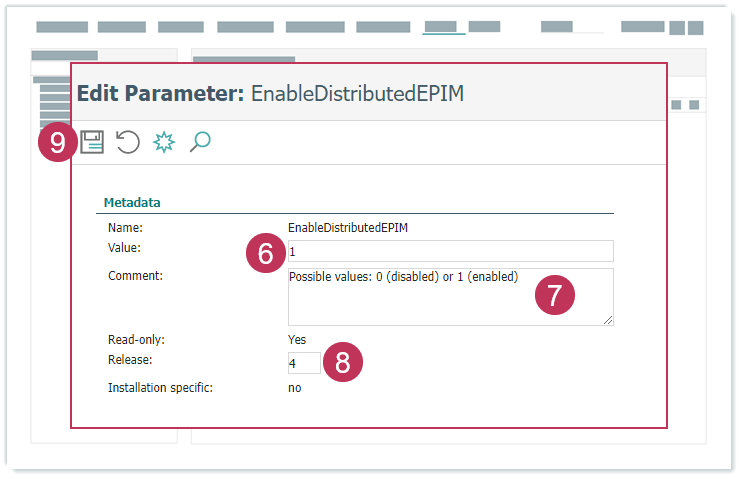Click the Name value EnableDistributedEPIM in Metadata
The image size is (741, 479).
pos(347,228)
